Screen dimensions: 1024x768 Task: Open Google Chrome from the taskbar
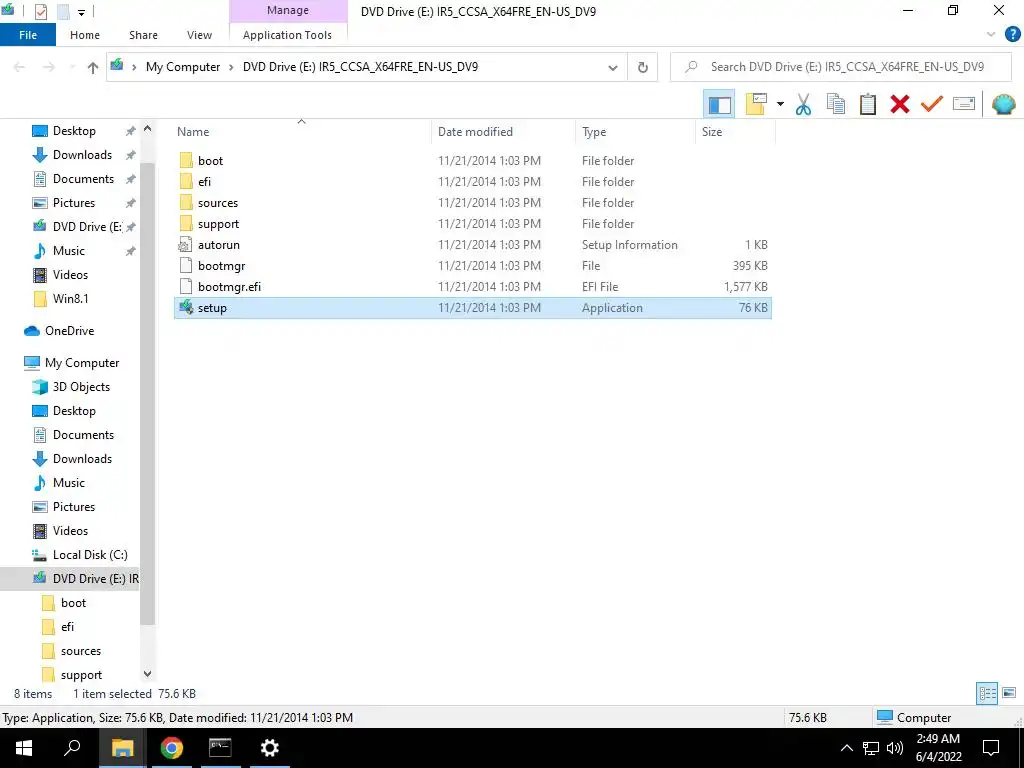171,748
